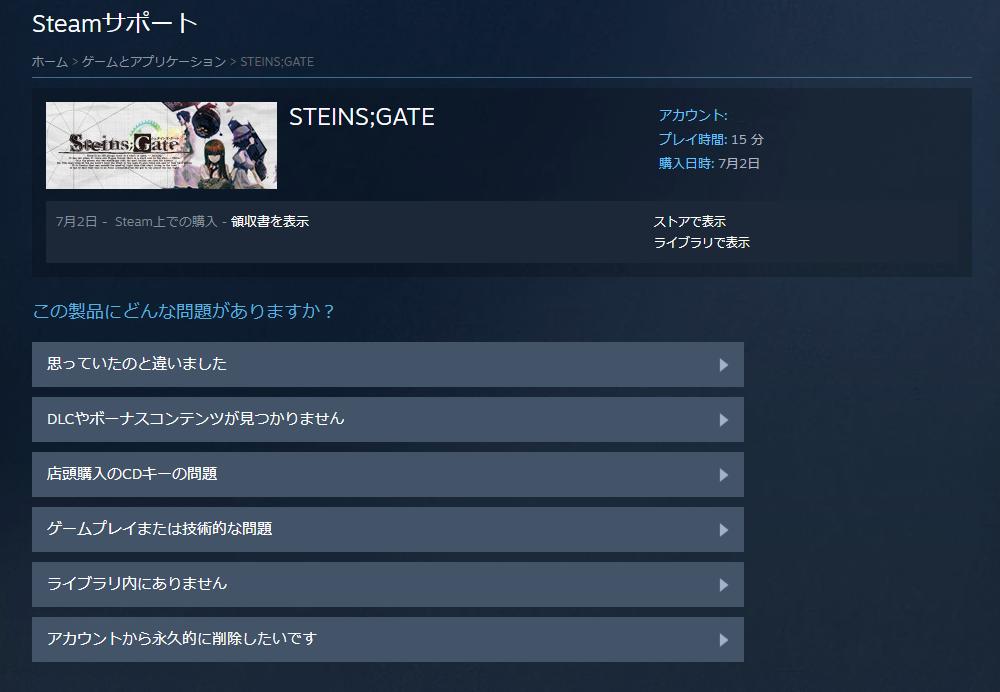Click the STEINS;GATE title heading
The height and width of the screenshot is (692, 1000).
point(362,117)
